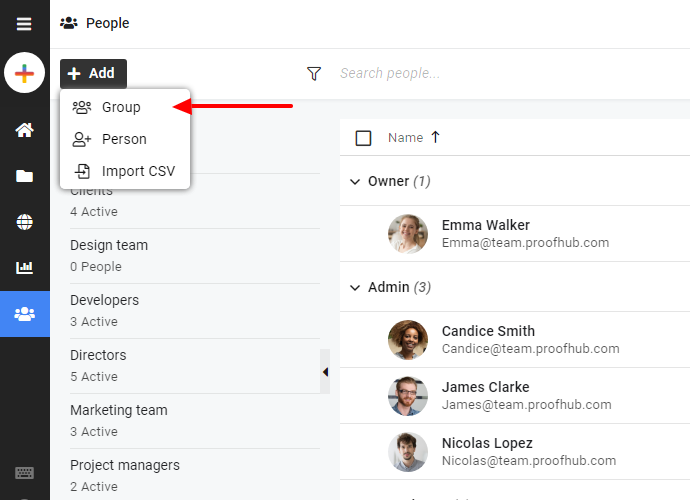The width and height of the screenshot is (690, 500).
Task: Toggle the select-all checkbox beside Name
Action: point(363,138)
